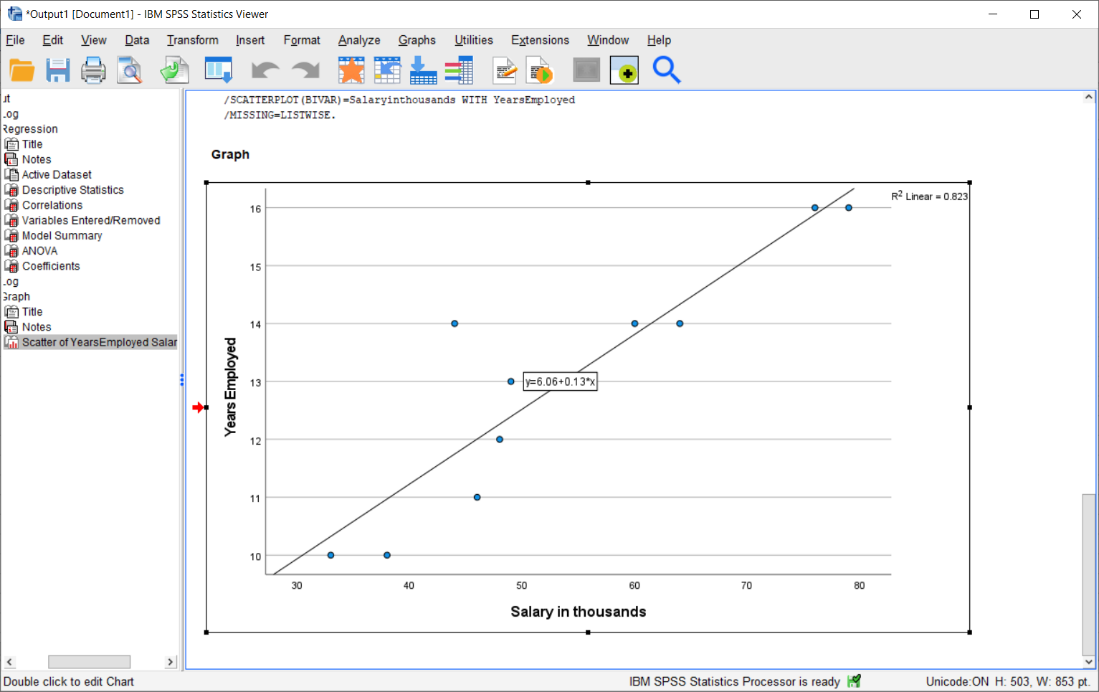Select Coefficients outline item

(50, 266)
